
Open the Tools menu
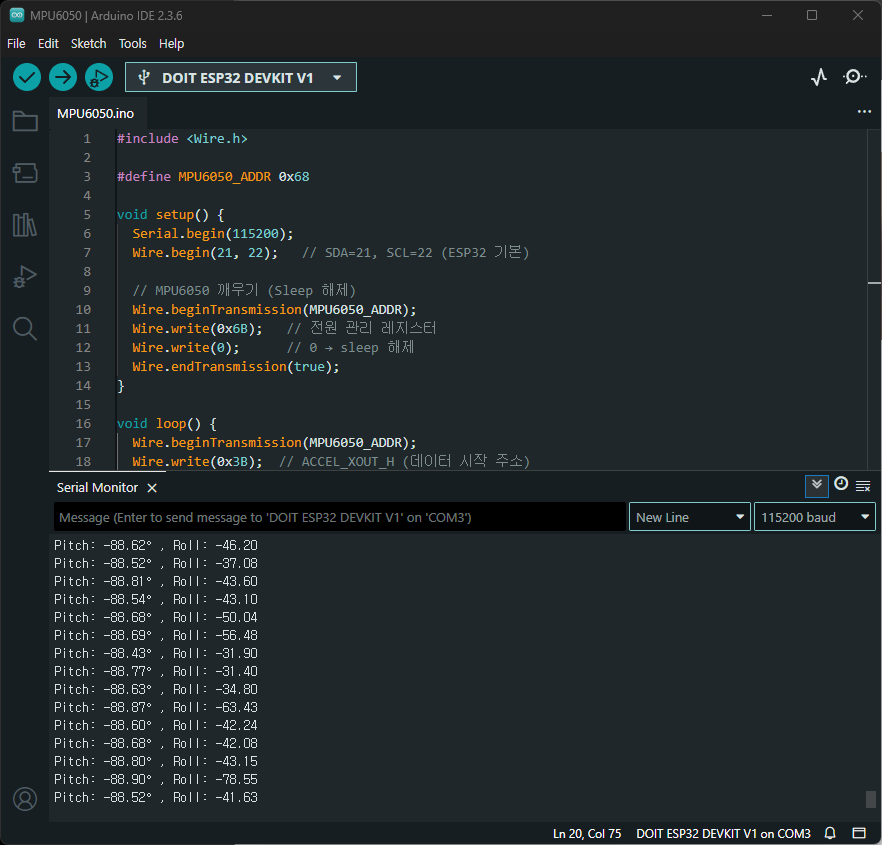(x=133, y=43)
